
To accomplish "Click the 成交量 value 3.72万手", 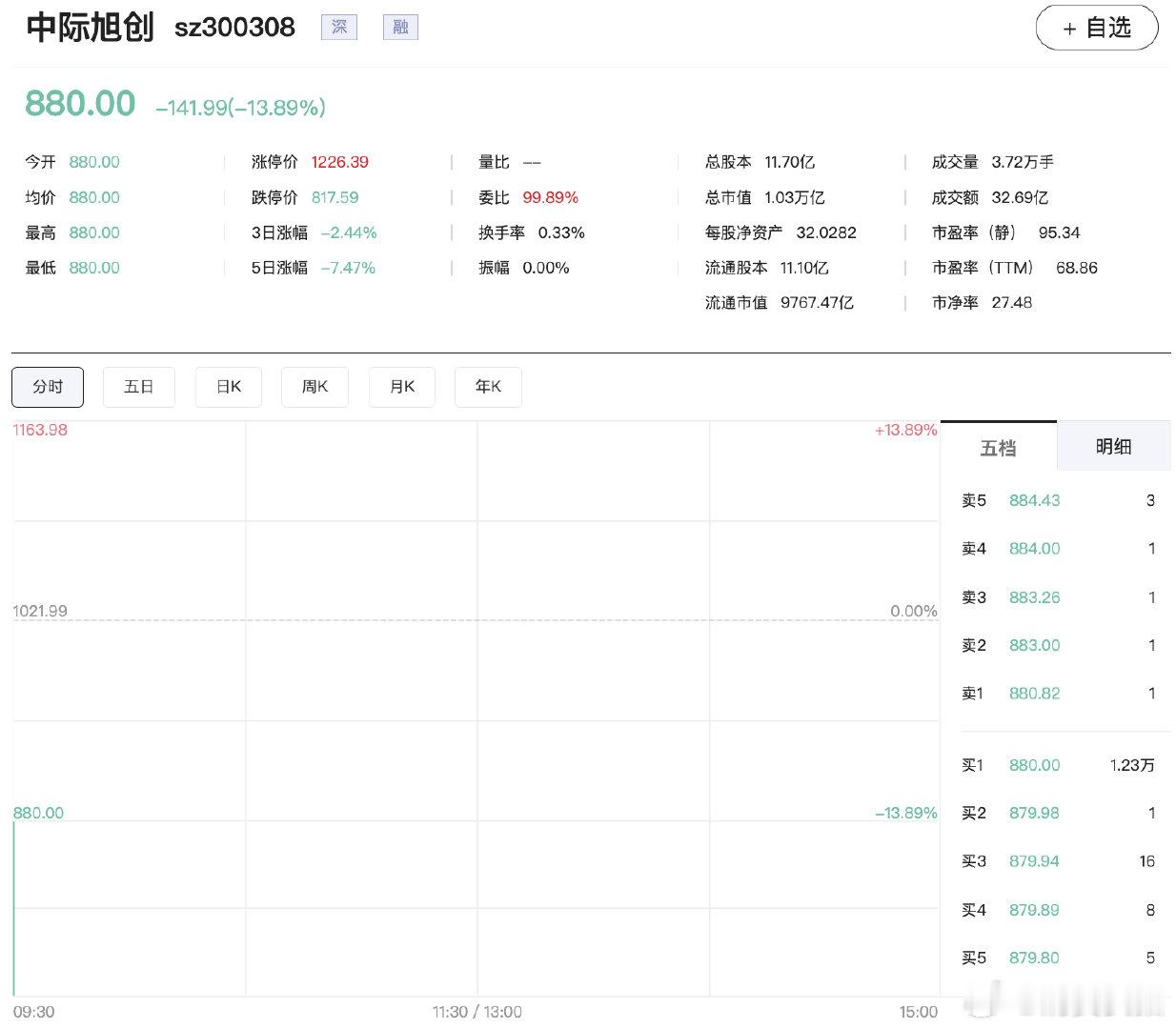I will (x=1023, y=162).
